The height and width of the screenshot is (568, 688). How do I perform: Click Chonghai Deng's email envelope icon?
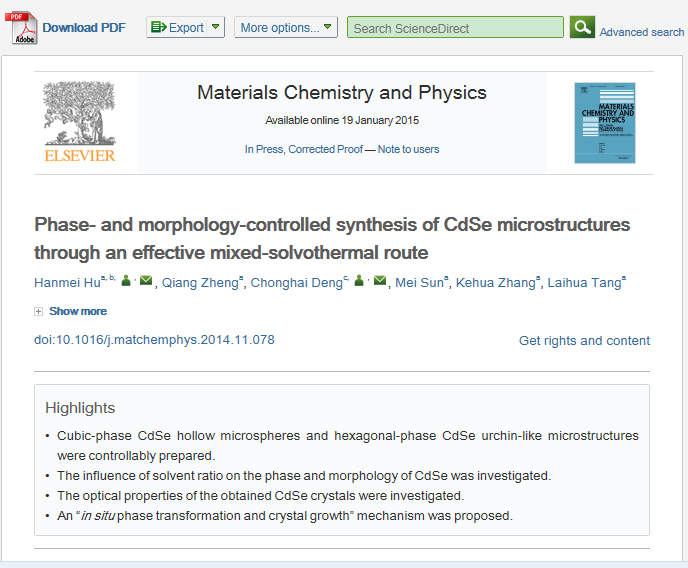[x=379, y=282]
